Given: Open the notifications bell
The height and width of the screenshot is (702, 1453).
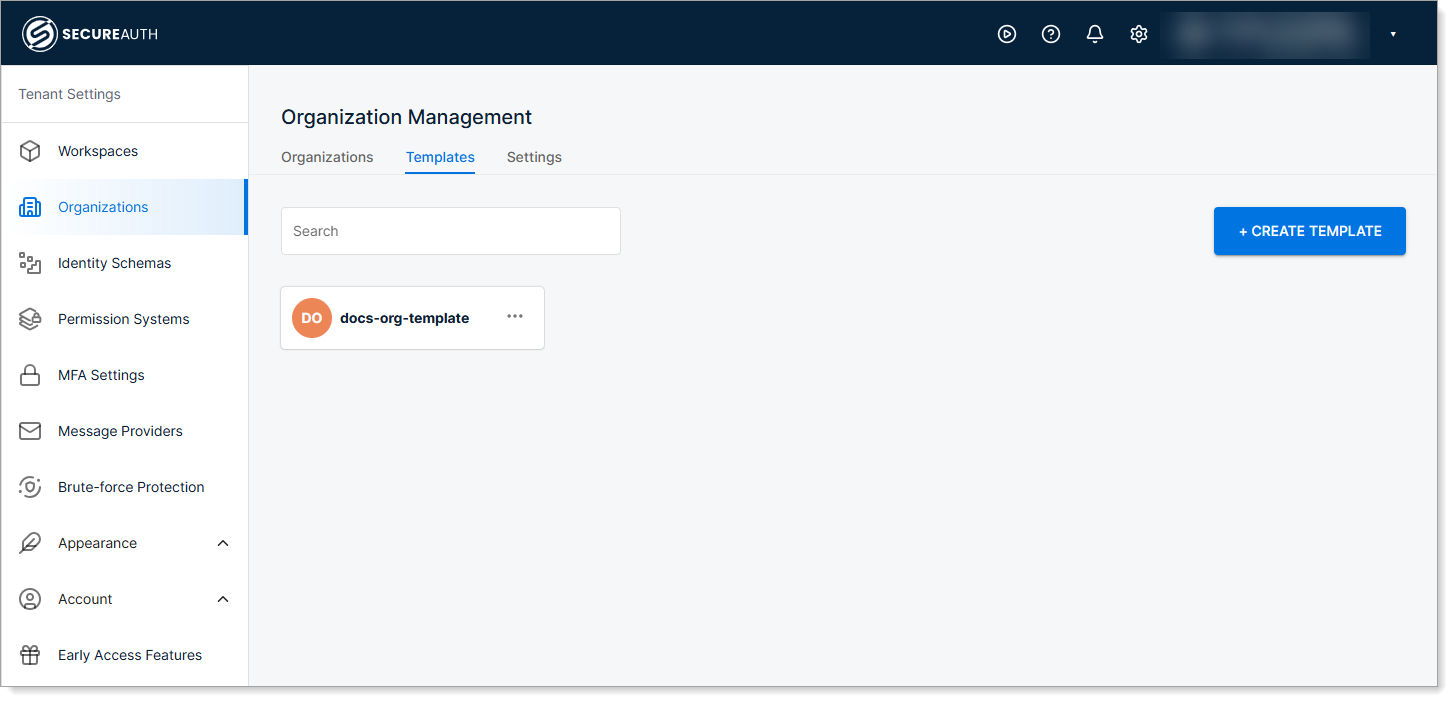Looking at the screenshot, I should pyautogui.click(x=1094, y=33).
